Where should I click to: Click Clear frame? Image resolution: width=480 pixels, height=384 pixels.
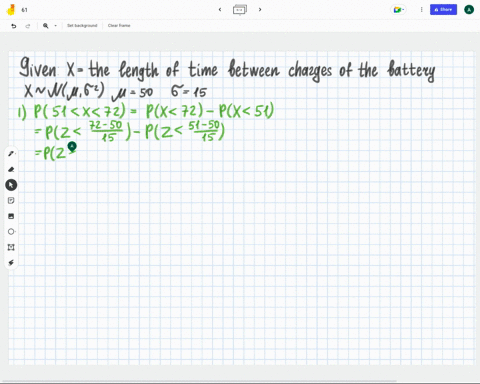pyautogui.click(x=119, y=26)
